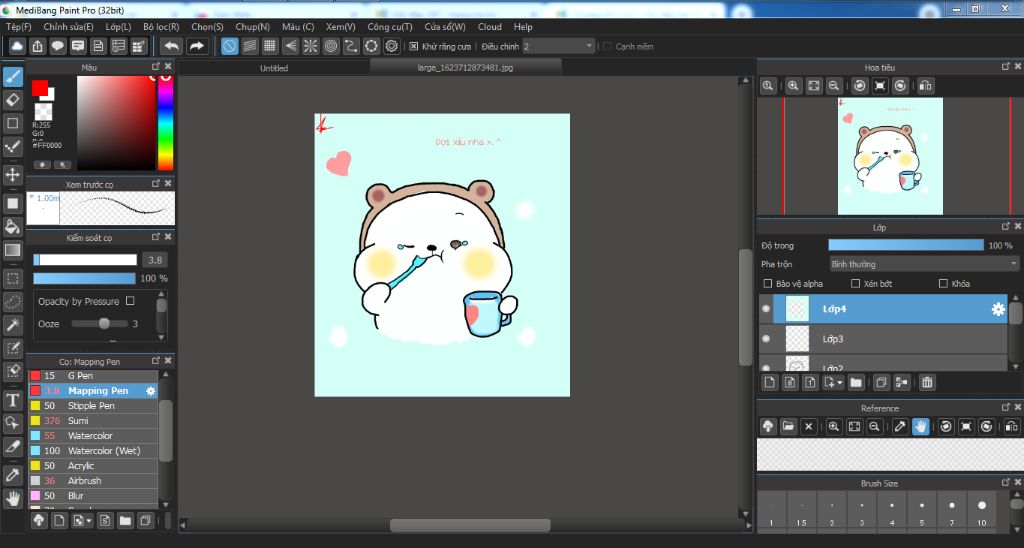
Task: Open reference image with folder icon
Action: click(x=788, y=427)
